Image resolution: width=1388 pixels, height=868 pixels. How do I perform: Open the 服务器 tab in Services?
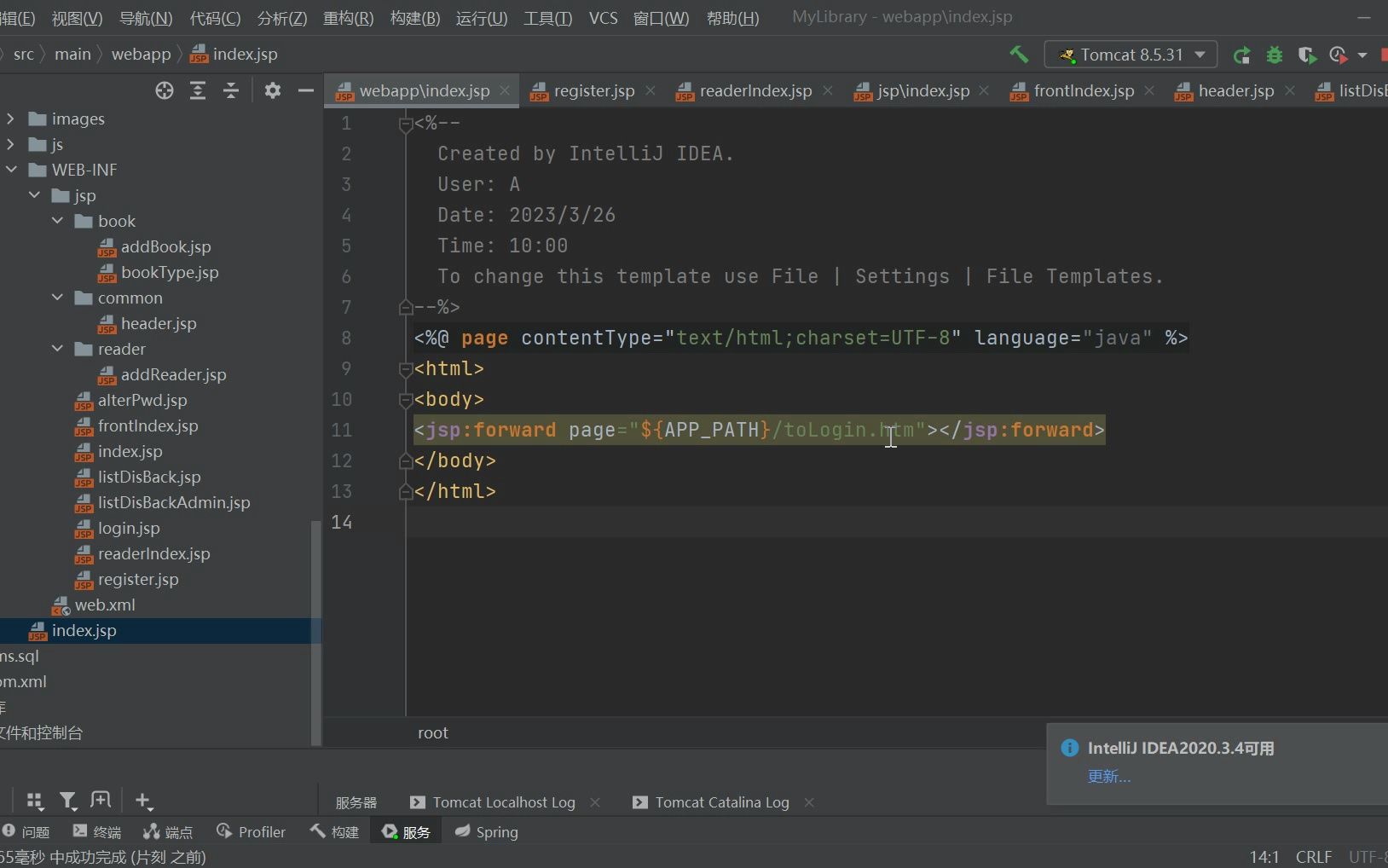click(356, 802)
